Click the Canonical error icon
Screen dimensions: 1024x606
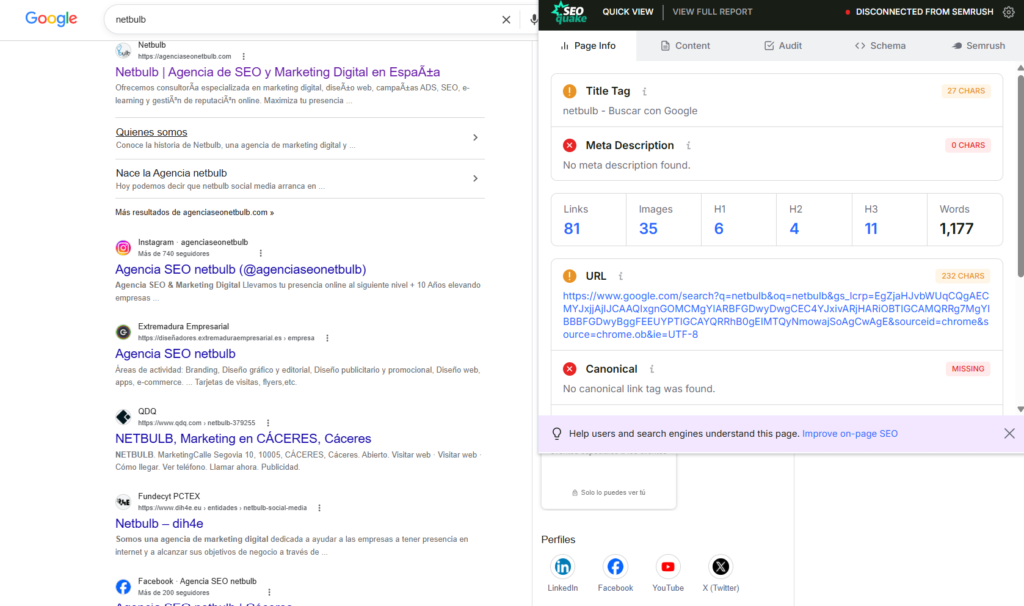pos(569,369)
